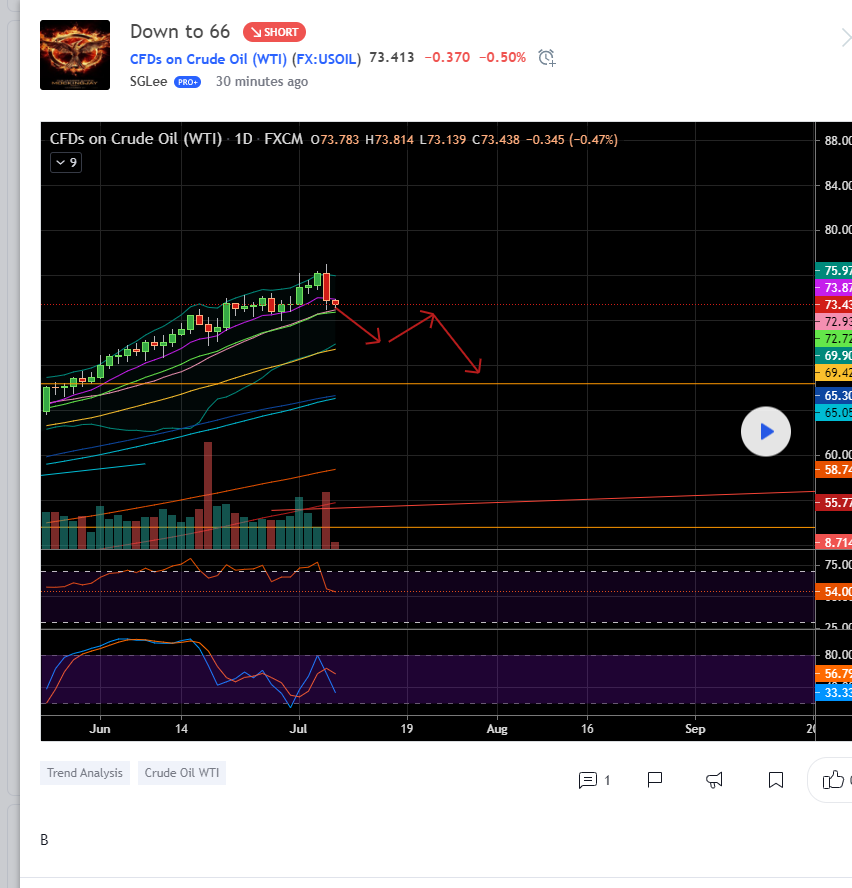Click the teal 75.97 price label
The height and width of the screenshot is (888, 852).
point(836,271)
